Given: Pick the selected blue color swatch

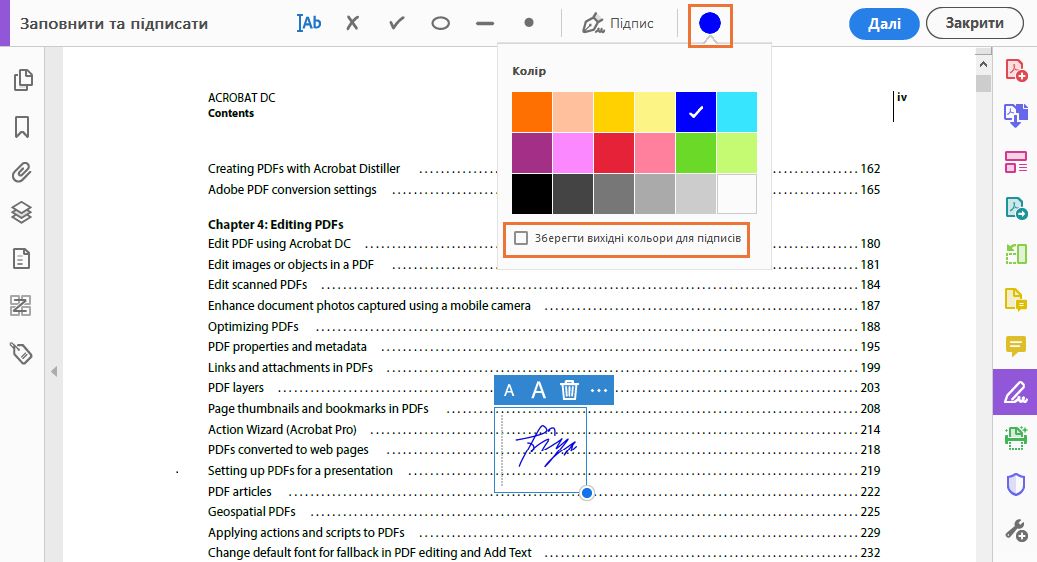Looking at the screenshot, I should pos(696,112).
